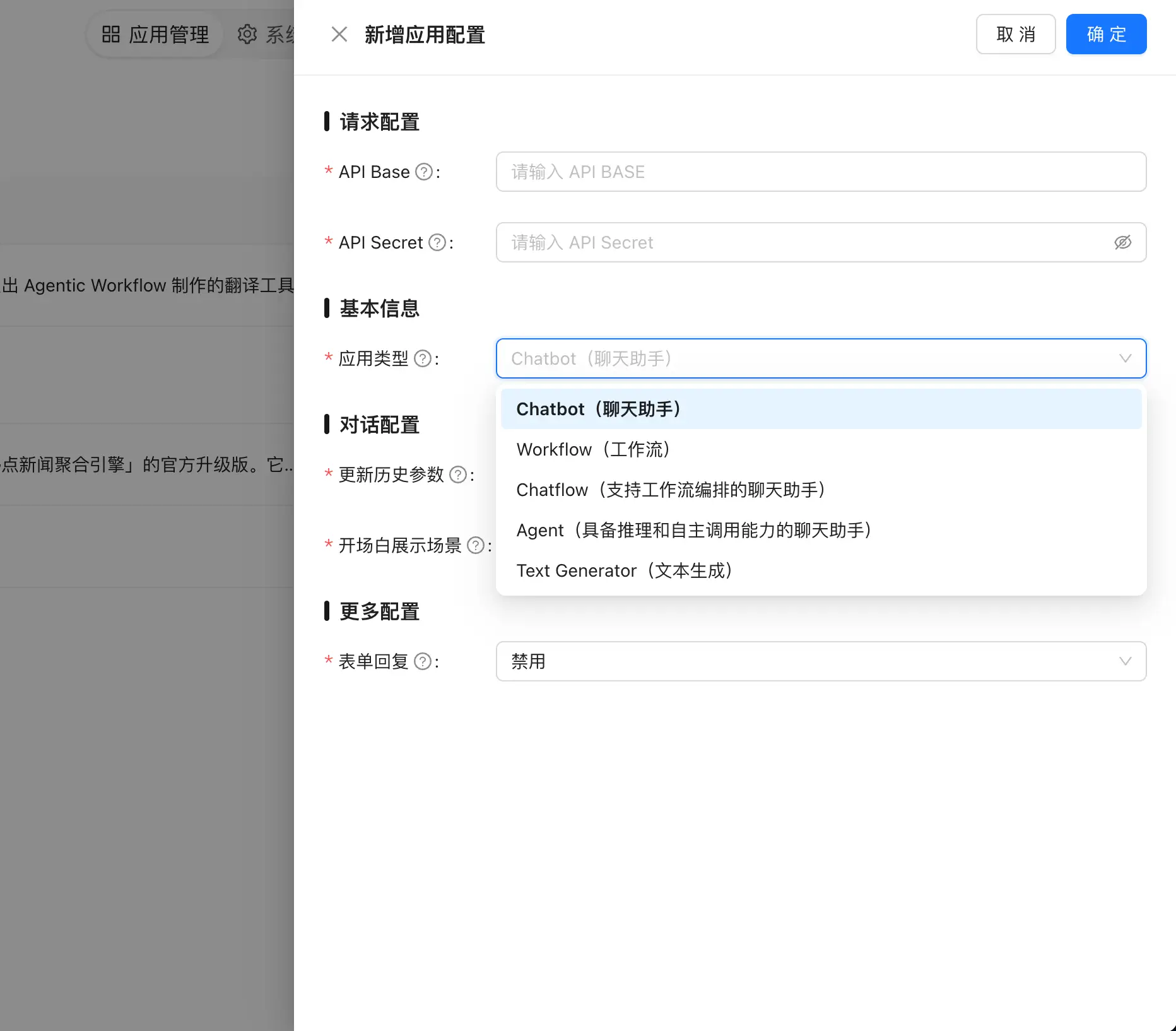Image resolution: width=1176 pixels, height=1031 pixels.
Task: Click the help icon beside 表单回复
Action: coord(421,661)
